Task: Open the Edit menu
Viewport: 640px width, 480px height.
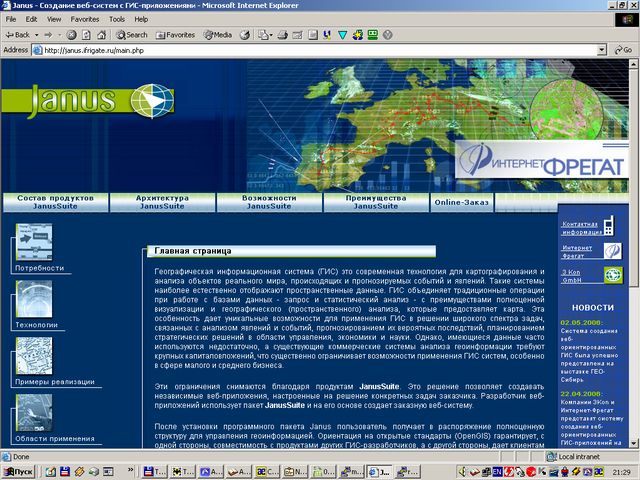Action: pyautogui.click(x=31, y=19)
